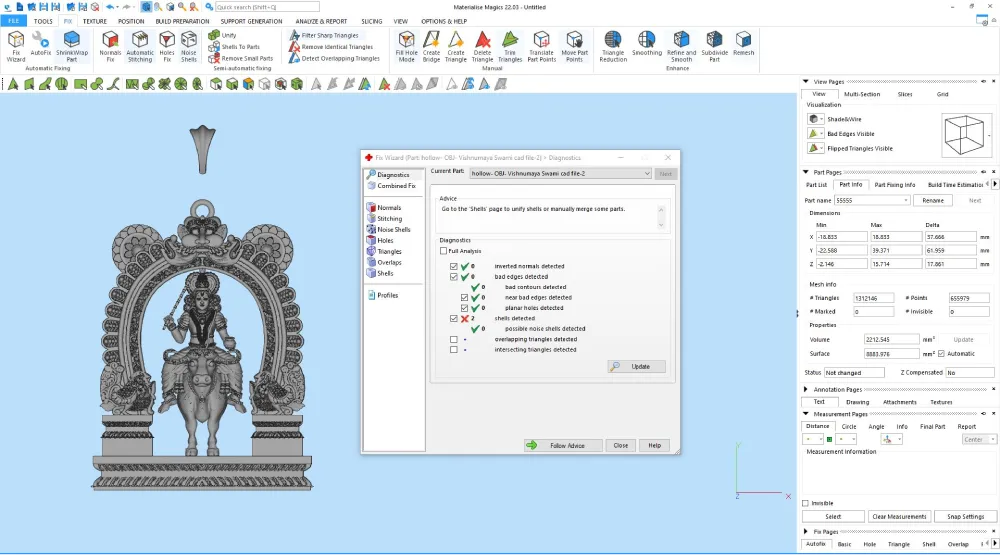Screen dimensions: 1000x555
Task: Click Shells To Parts
Action: pos(234,47)
